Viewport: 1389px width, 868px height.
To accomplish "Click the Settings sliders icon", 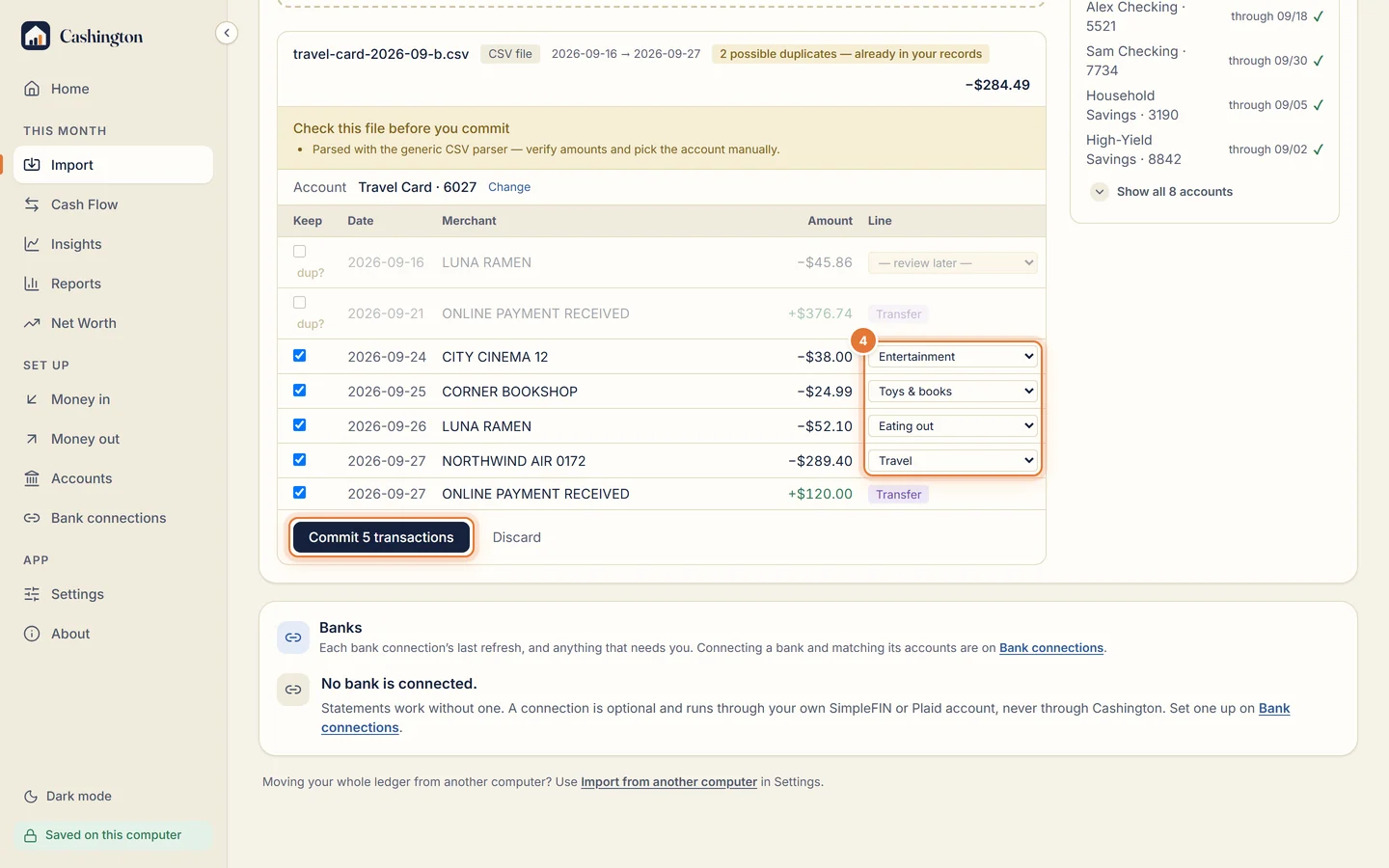I will point(32,594).
